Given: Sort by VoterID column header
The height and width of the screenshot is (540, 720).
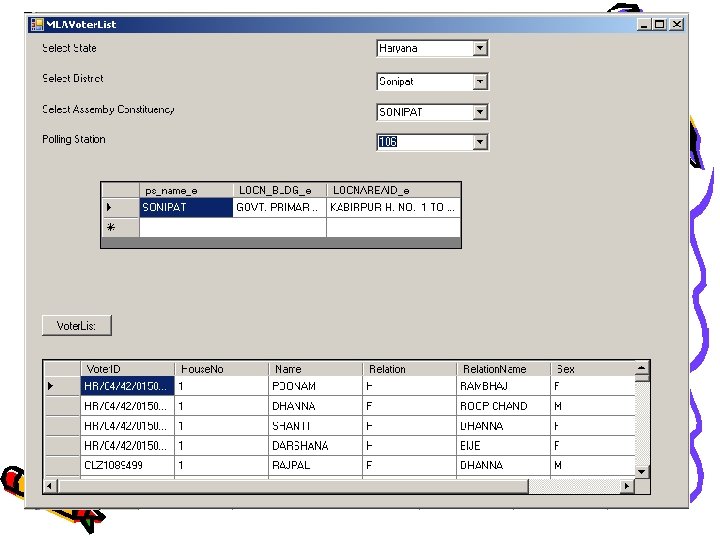Looking at the screenshot, I should (128, 369).
